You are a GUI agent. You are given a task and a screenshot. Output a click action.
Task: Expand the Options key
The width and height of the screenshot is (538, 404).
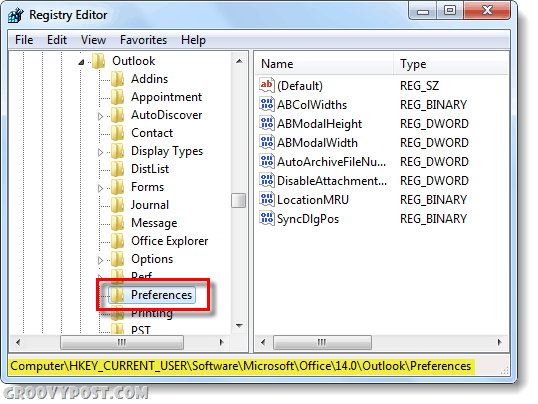tap(100, 260)
